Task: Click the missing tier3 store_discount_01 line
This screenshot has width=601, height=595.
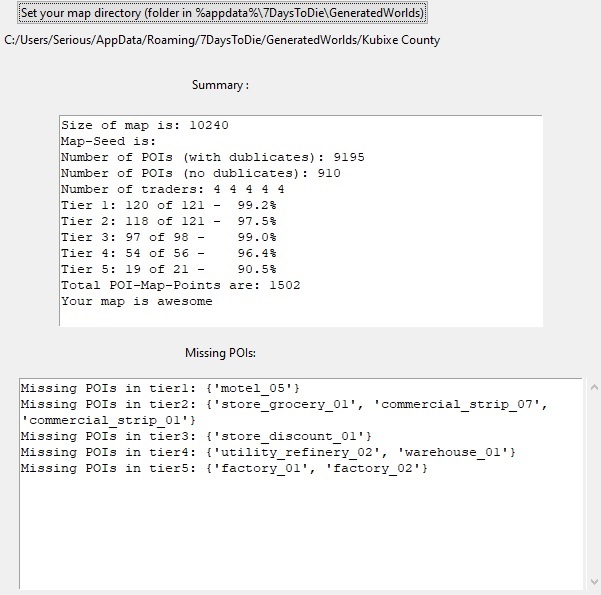Action: 196,436
